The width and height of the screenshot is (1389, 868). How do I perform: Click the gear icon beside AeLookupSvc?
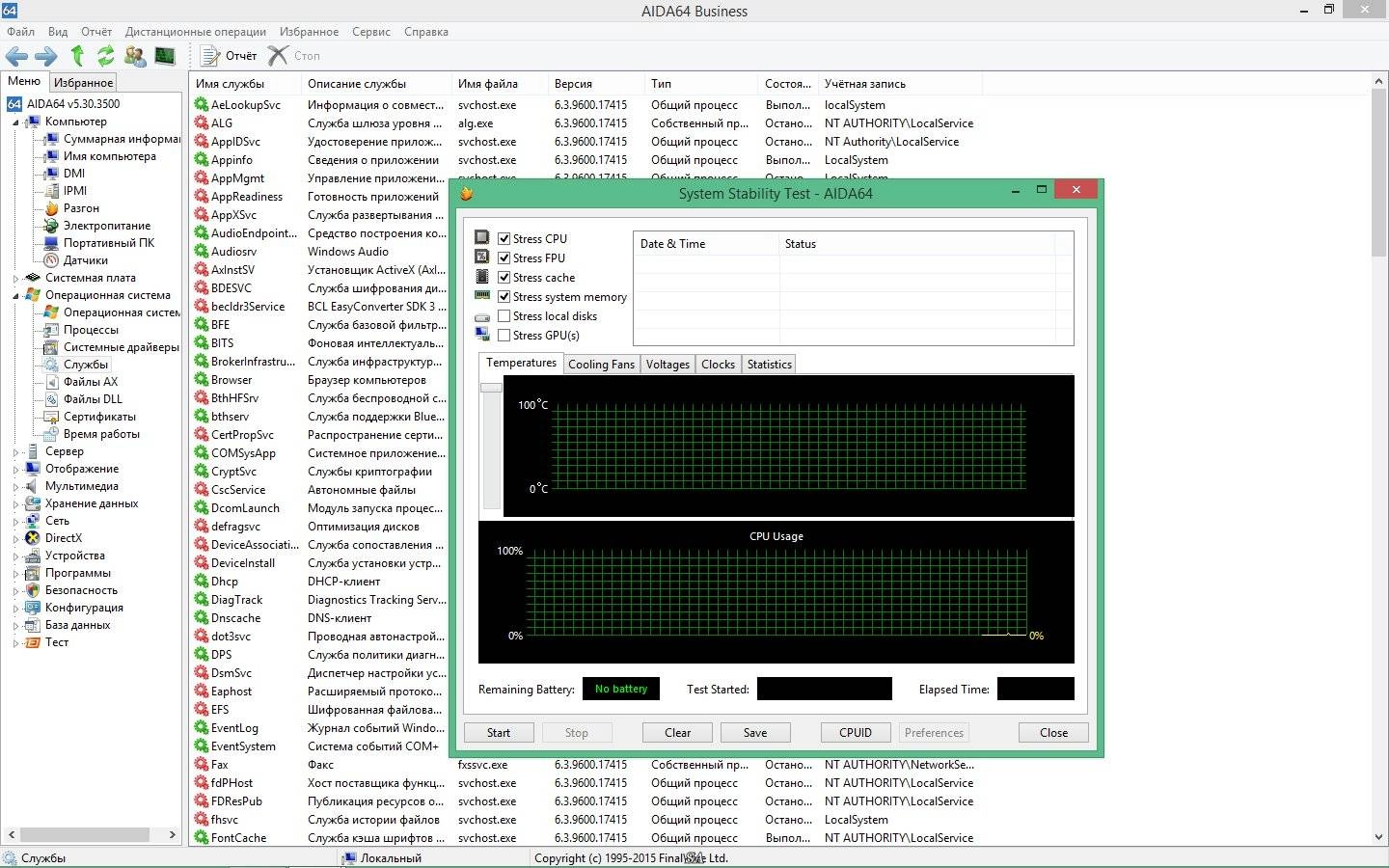[202, 104]
